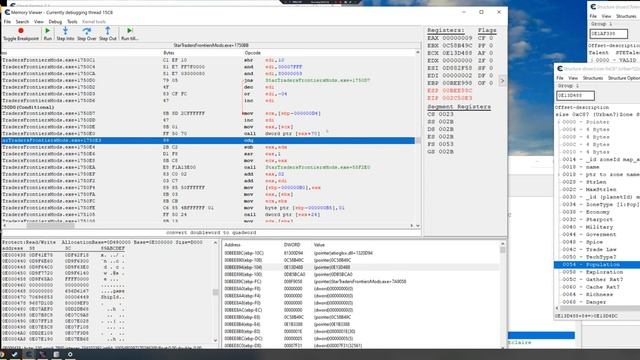Toggle the DF flag value
This screenshot has width=640, height=360.
pos(485,76)
